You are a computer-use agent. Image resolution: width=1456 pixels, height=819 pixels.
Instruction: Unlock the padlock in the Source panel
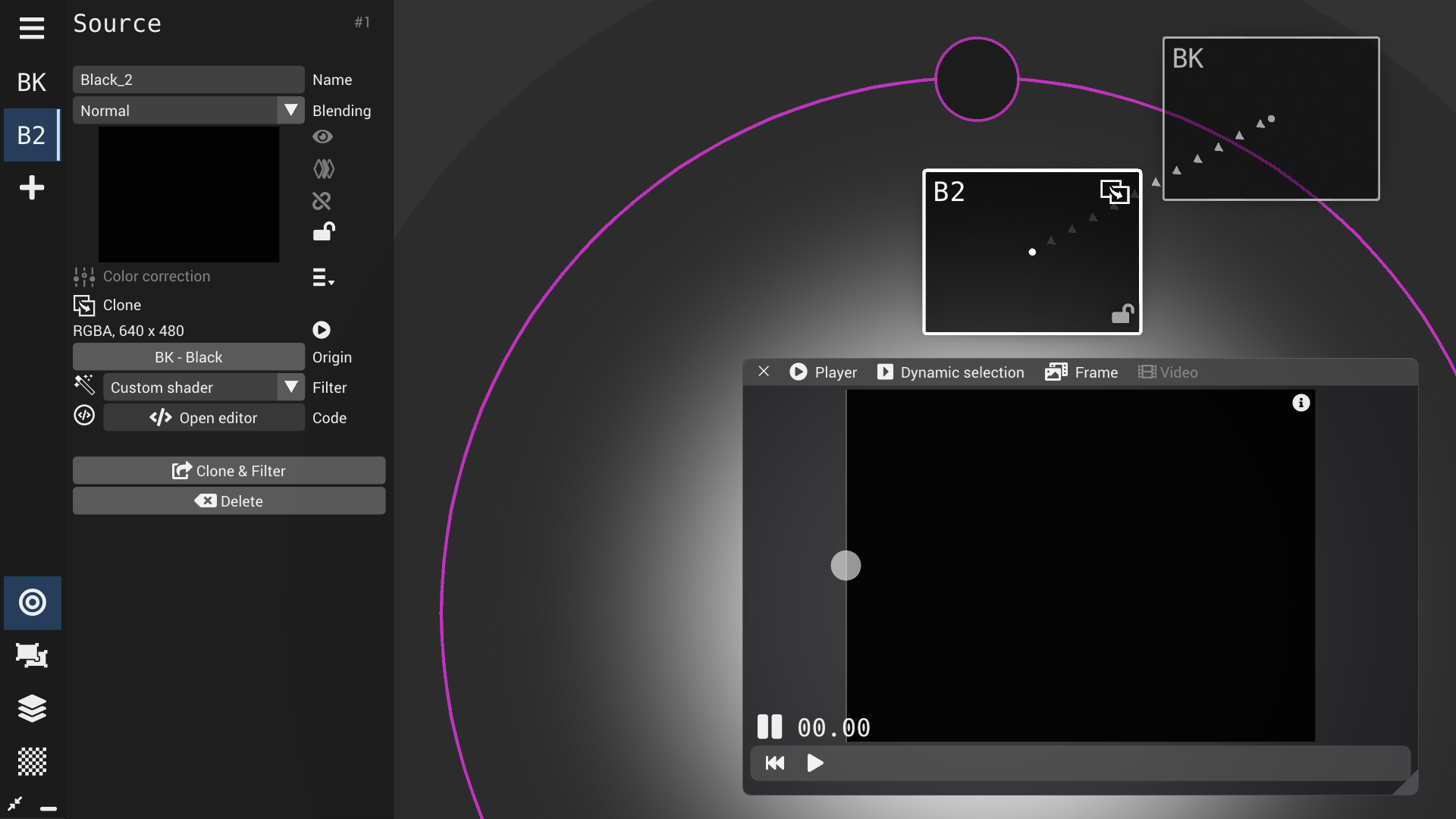click(323, 232)
